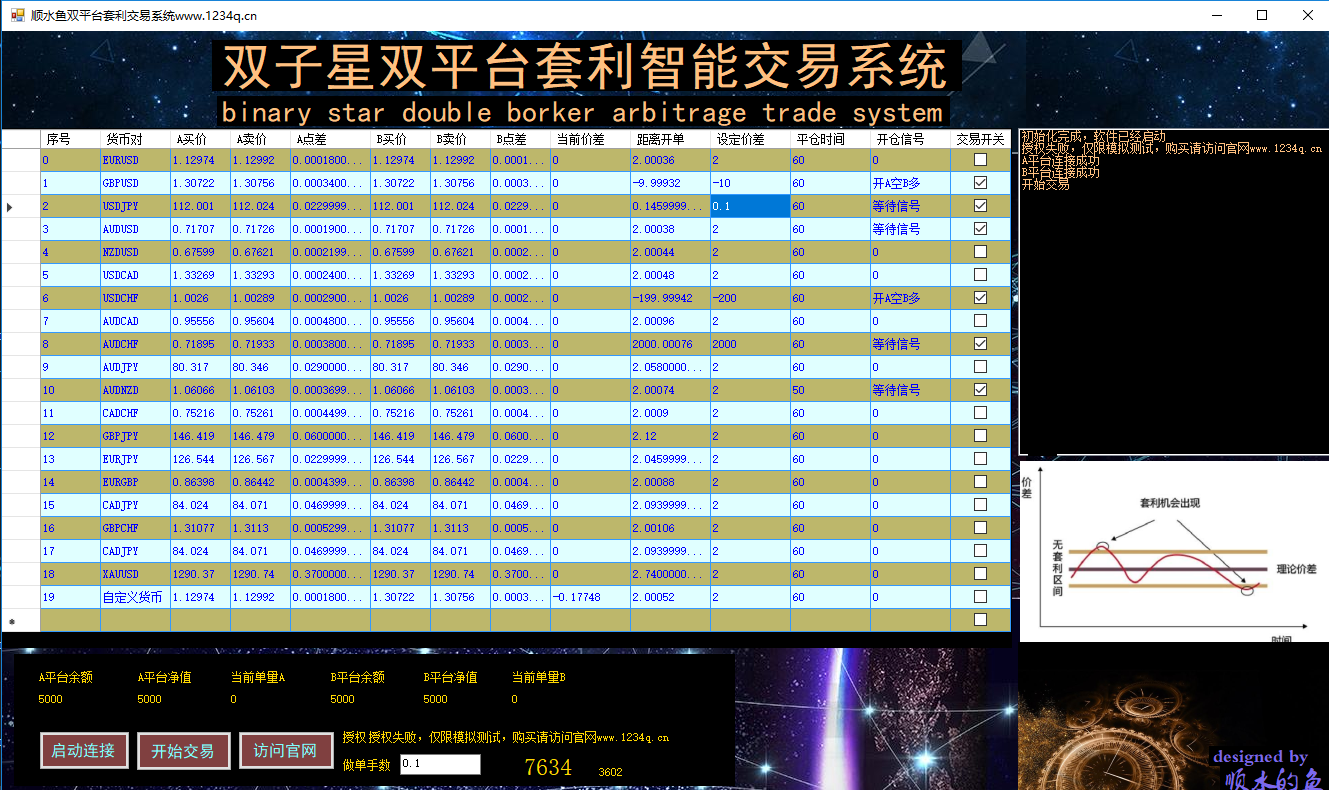Select the row arrow indicator beside USDJPY
This screenshot has height=790, width=1329.
pyautogui.click(x=10, y=206)
